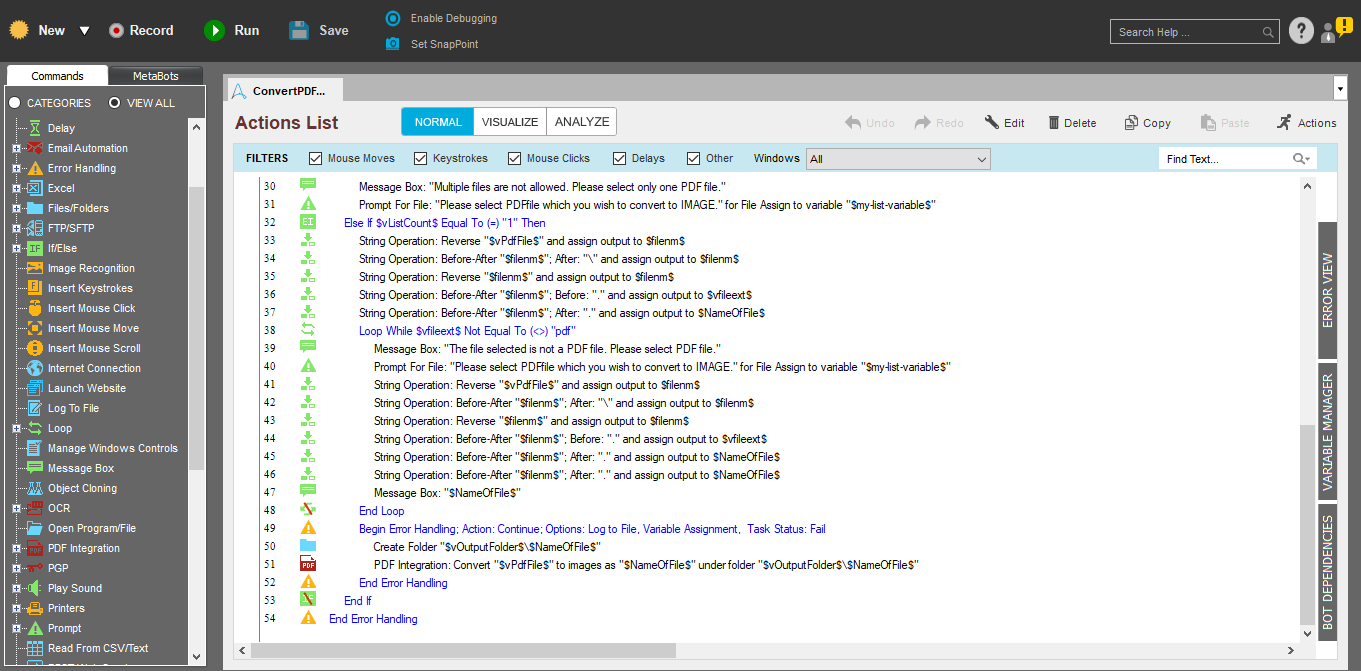
Task: Click the Copy icon in the toolbar
Action: tap(1131, 123)
